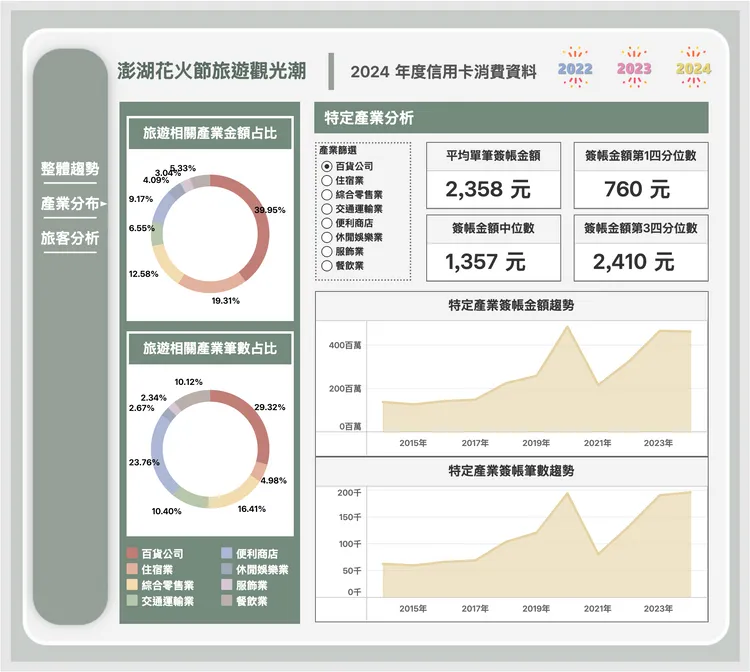Click the 1,357 元 median value
The width and height of the screenshot is (750, 672).
(x=485, y=262)
